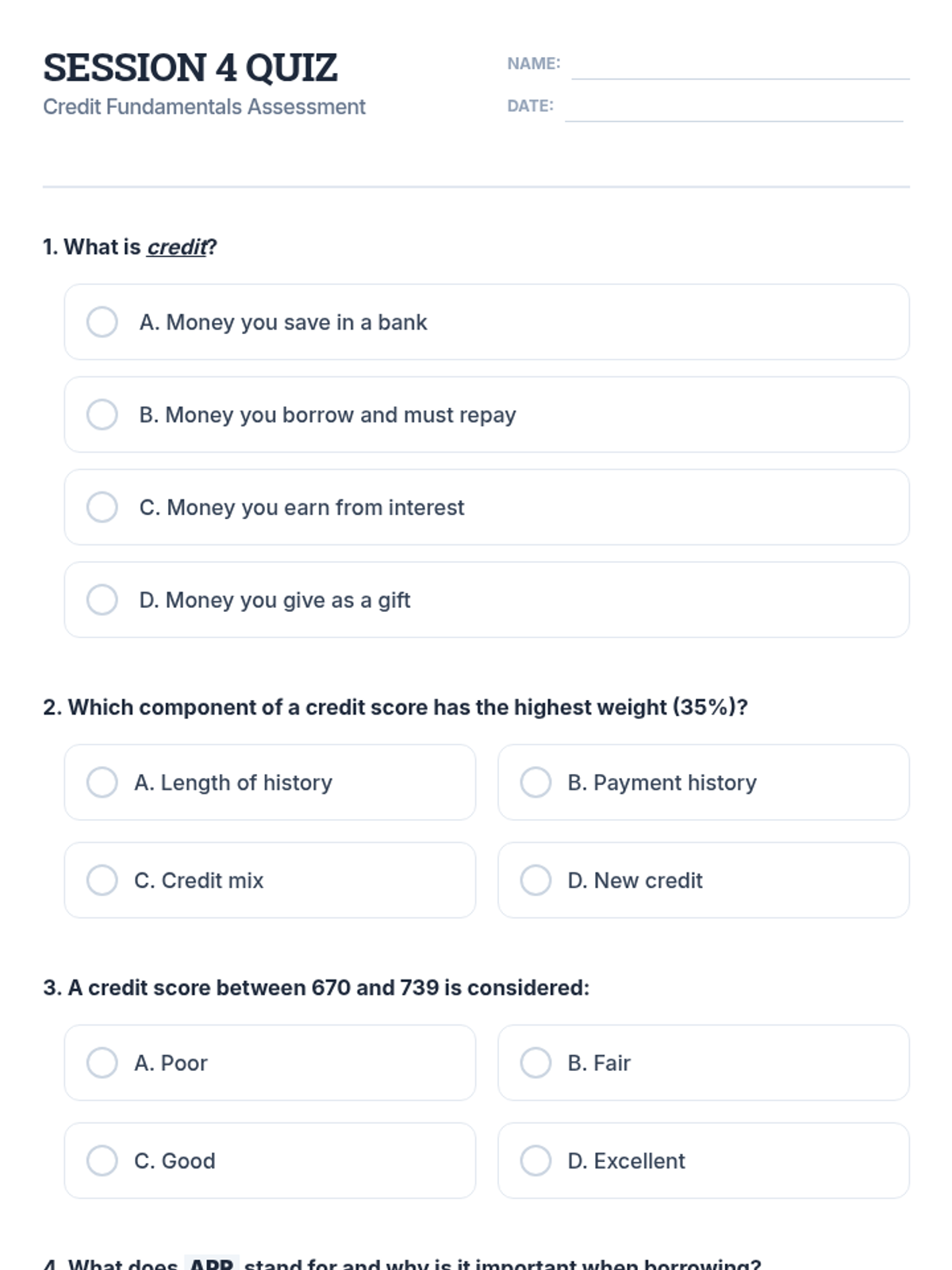
Task: Click question 2 text about highest weight
Action: [x=395, y=707]
